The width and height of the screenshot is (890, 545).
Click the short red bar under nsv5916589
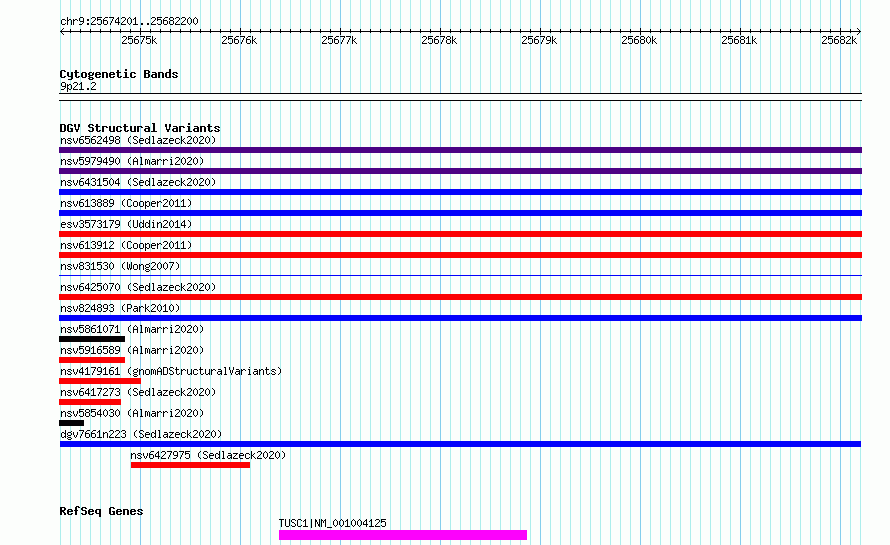[x=92, y=360]
